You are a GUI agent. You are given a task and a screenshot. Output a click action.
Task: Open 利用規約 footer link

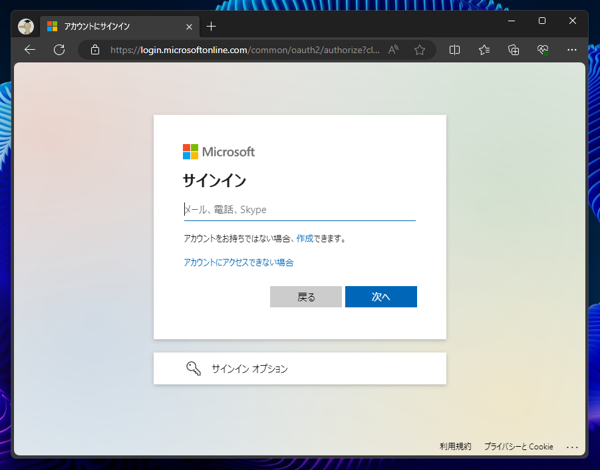click(455, 446)
